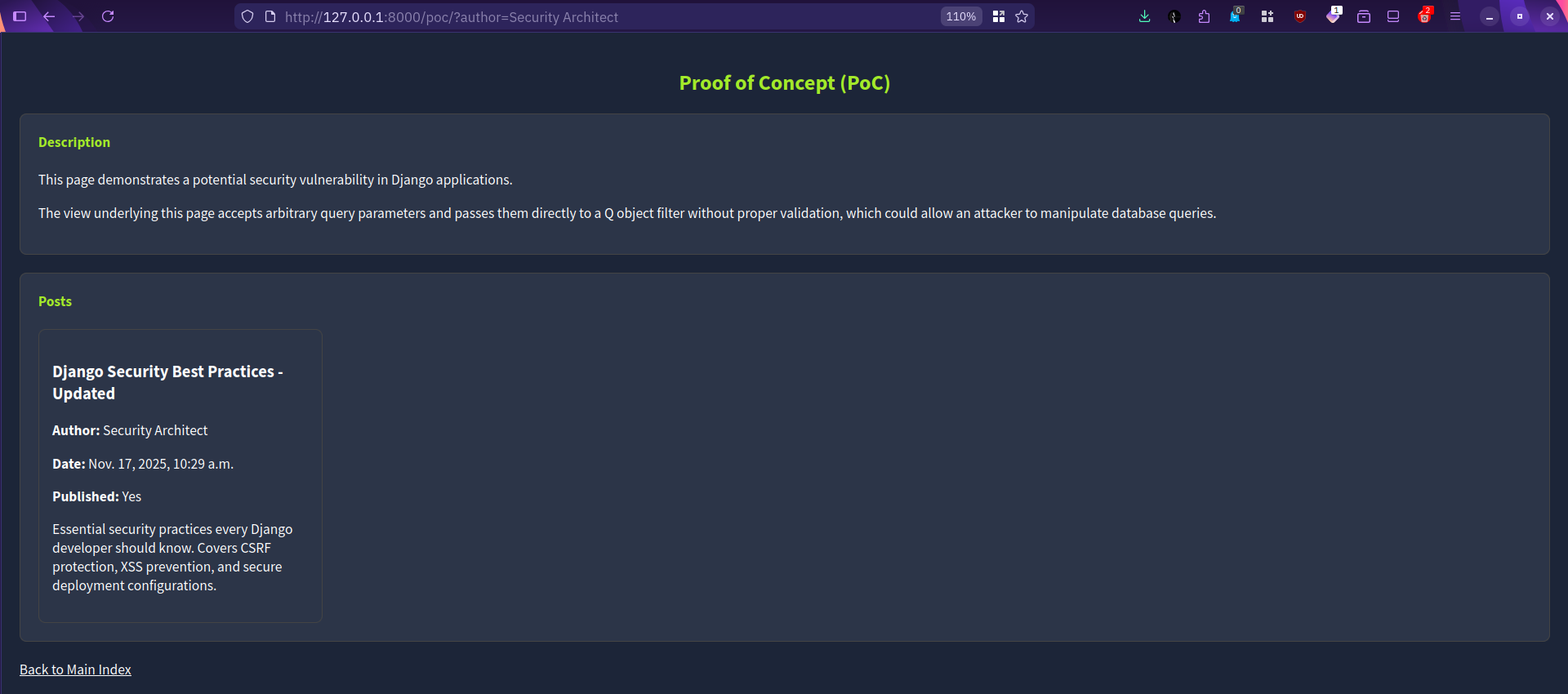Click the extensions puzzle piece icon
Image resolution: width=1568 pixels, height=694 pixels.
1204,16
